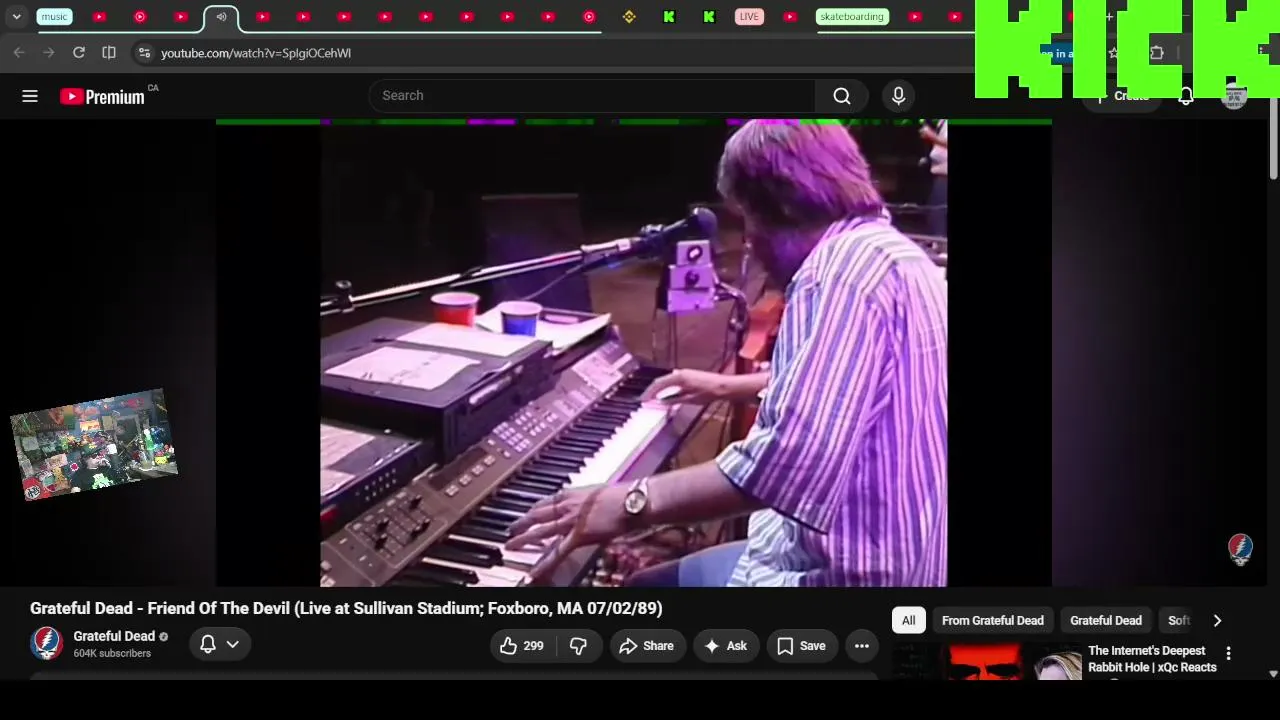Image resolution: width=1280 pixels, height=720 pixels.
Task: Open more actions ellipsis menu
Action: tap(862, 646)
